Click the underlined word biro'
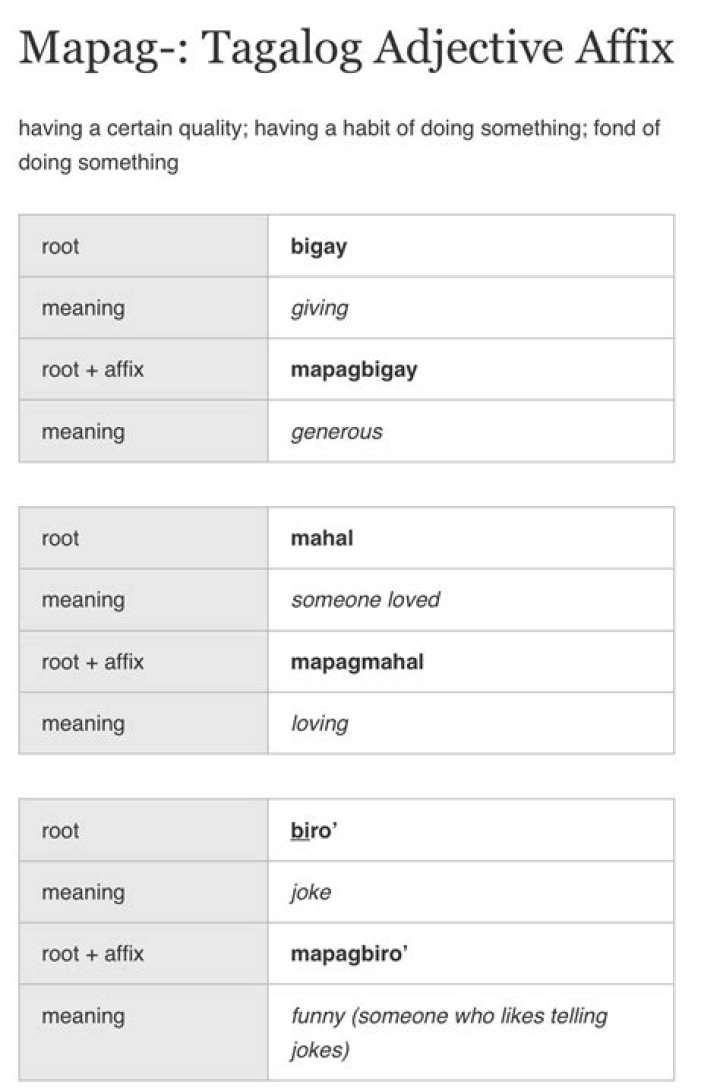The image size is (720, 1088). 314,831
